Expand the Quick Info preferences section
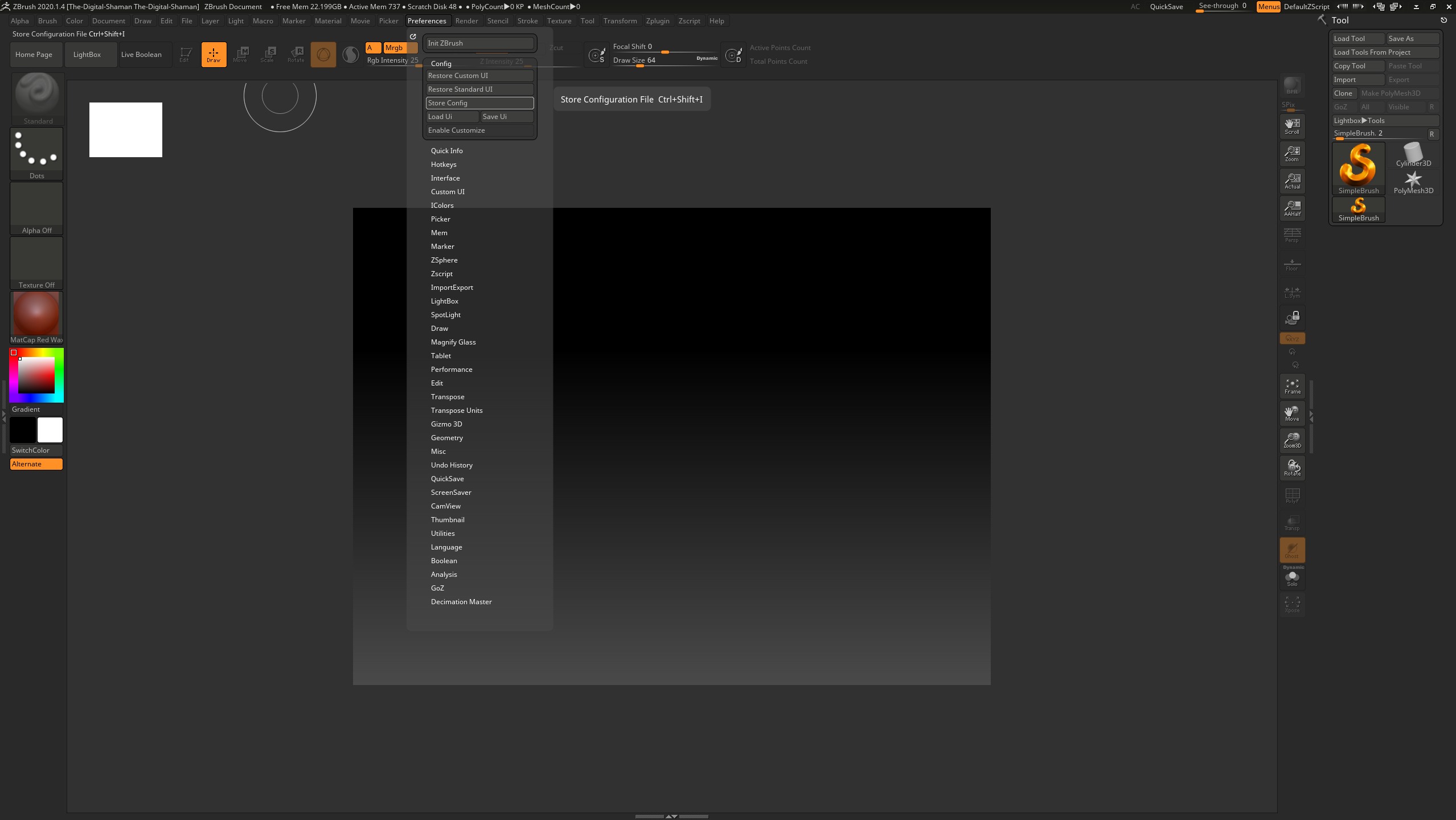 tap(448, 150)
